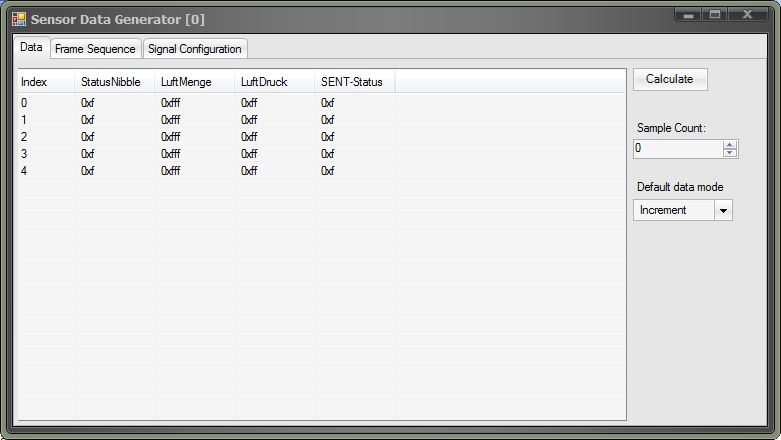The image size is (781, 440).
Task: Expand the Default data mode dropdown arrow
Action: coord(724,210)
